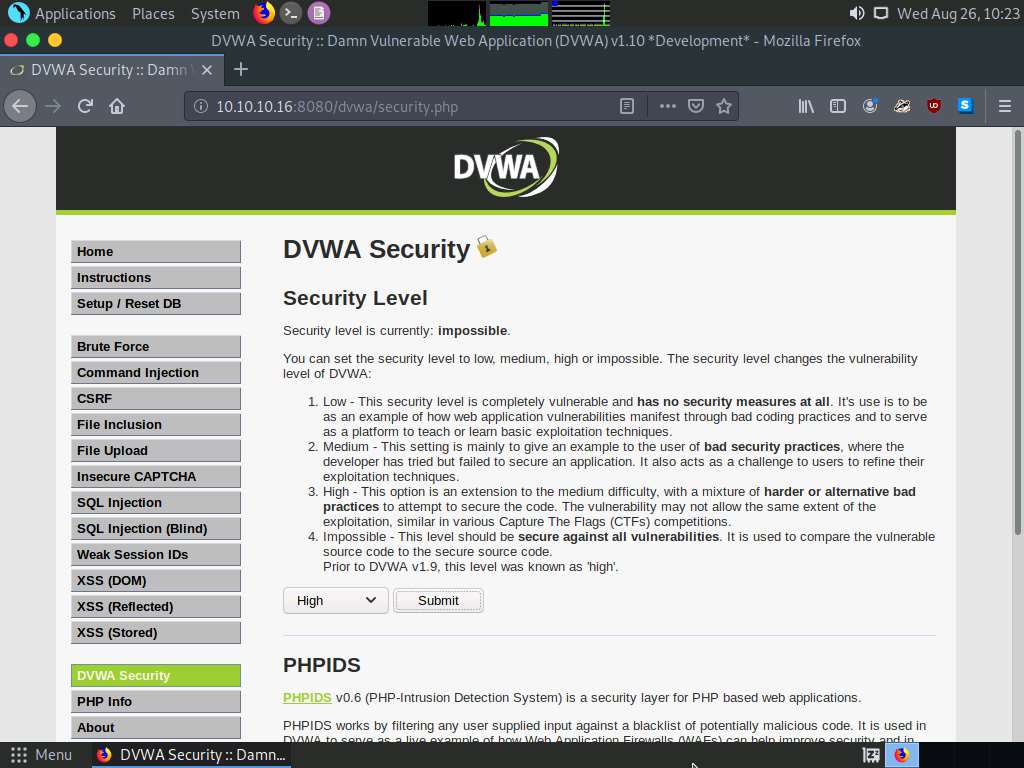The image size is (1024, 768).
Task: Expand the security level dropdown
Action: [x=336, y=600]
